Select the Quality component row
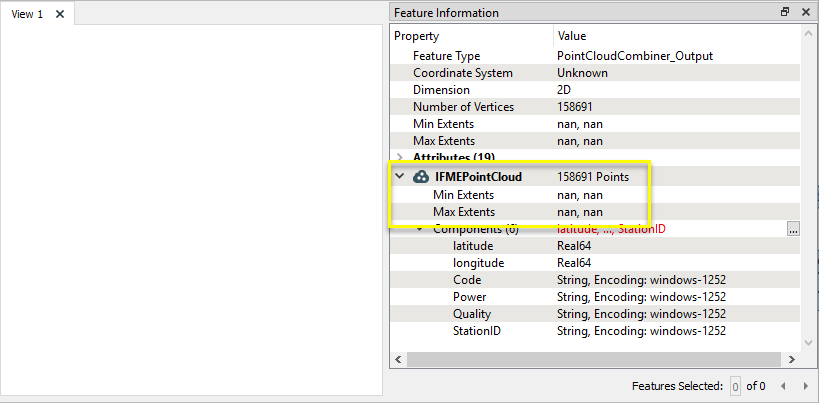The image size is (819, 403). [595, 314]
